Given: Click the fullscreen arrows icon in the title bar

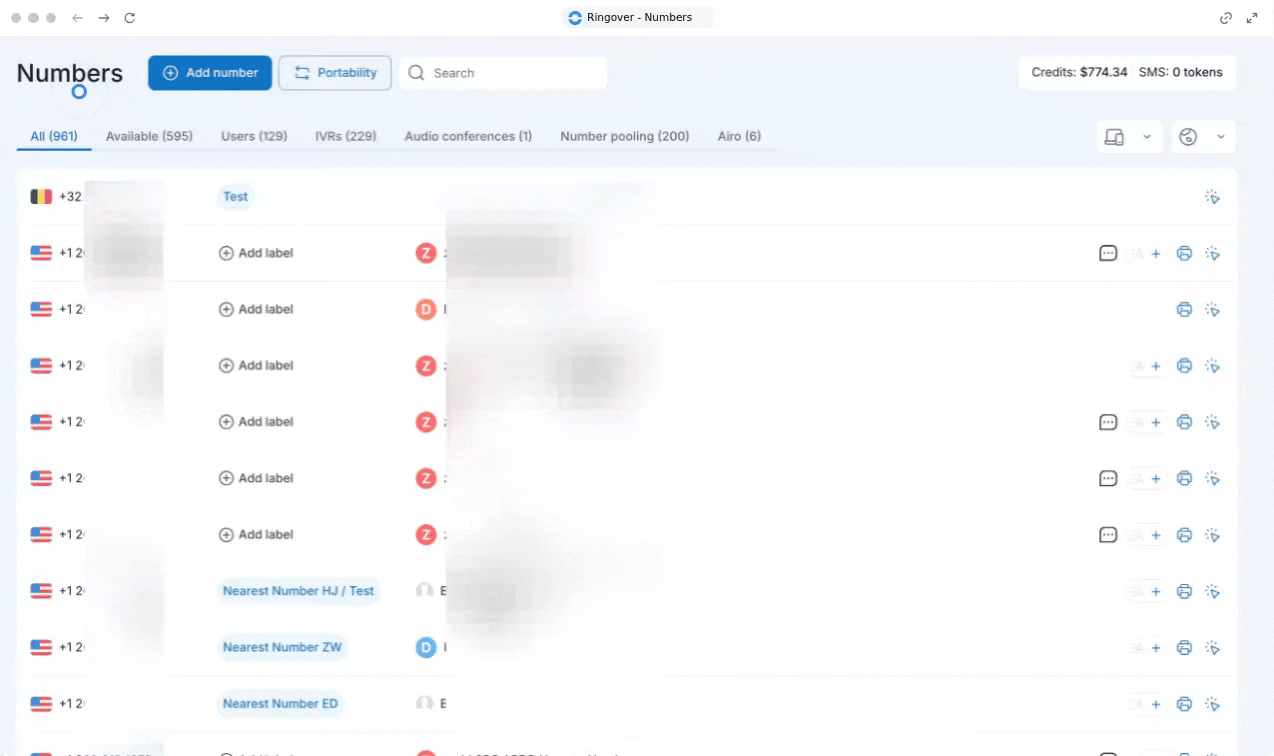Looking at the screenshot, I should [x=1252, y=18].
